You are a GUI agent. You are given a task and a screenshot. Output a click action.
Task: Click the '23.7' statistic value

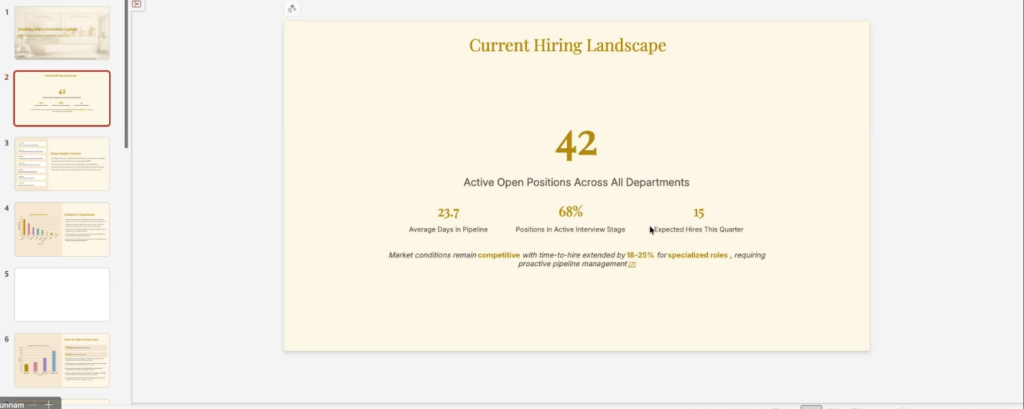point(448,212)
